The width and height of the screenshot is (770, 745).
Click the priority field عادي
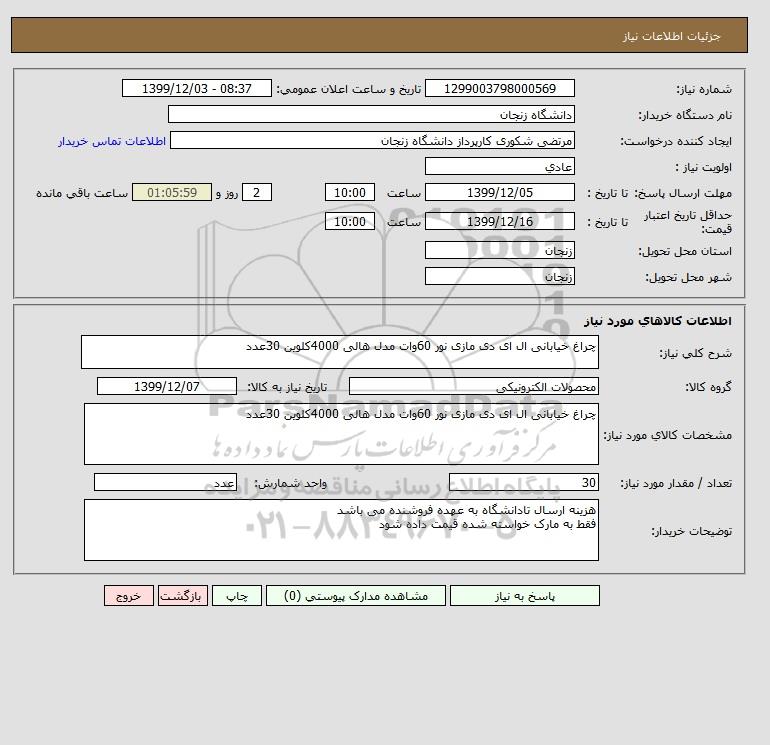[x=499, y=166]
